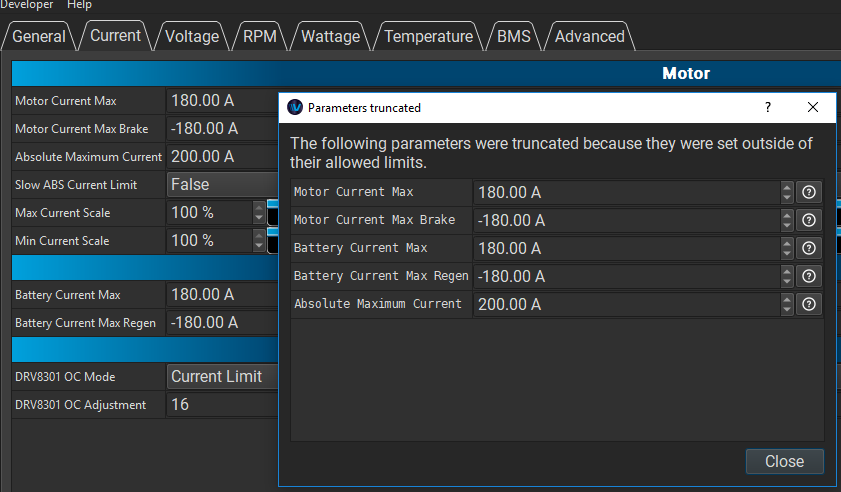Open the DRV8301 OC Mode dropdown

point(220,377)
